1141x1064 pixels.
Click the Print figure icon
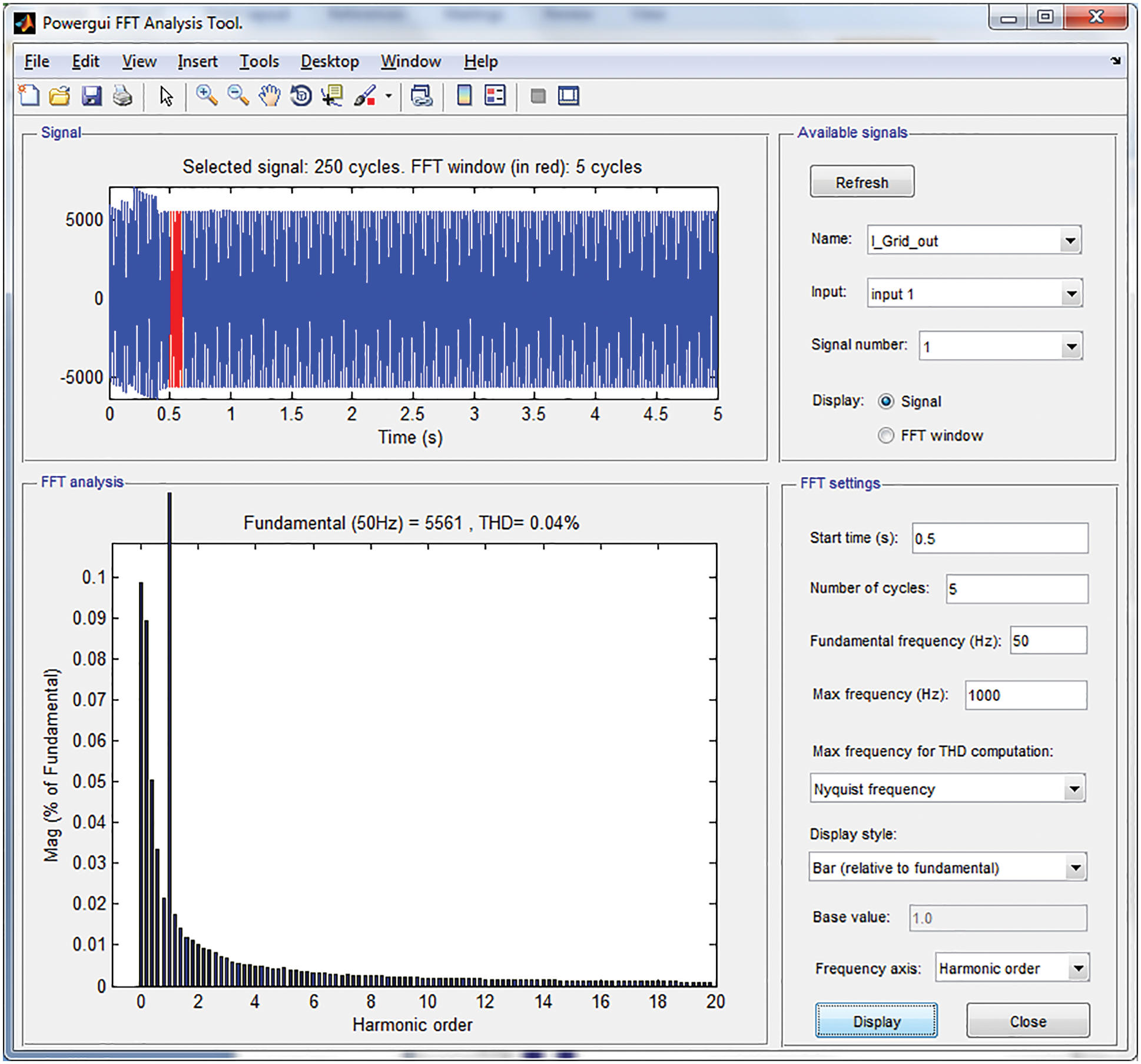click(122, 95)
